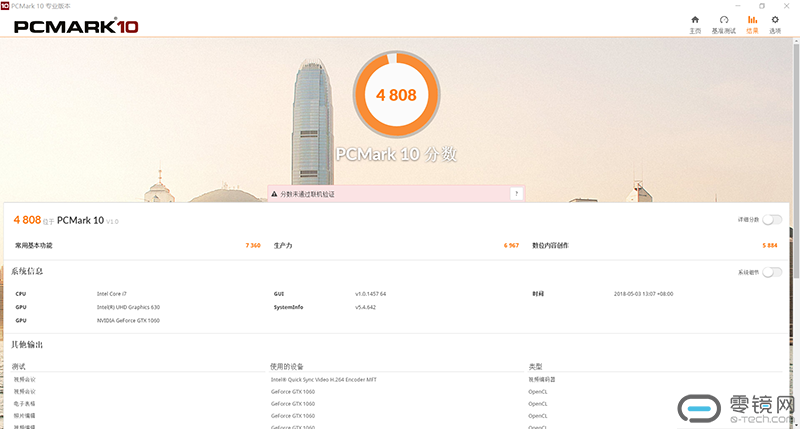Select the 5 884 content creation score
The width and height of the screenshot is (800, 429).
tap(770, 245)
